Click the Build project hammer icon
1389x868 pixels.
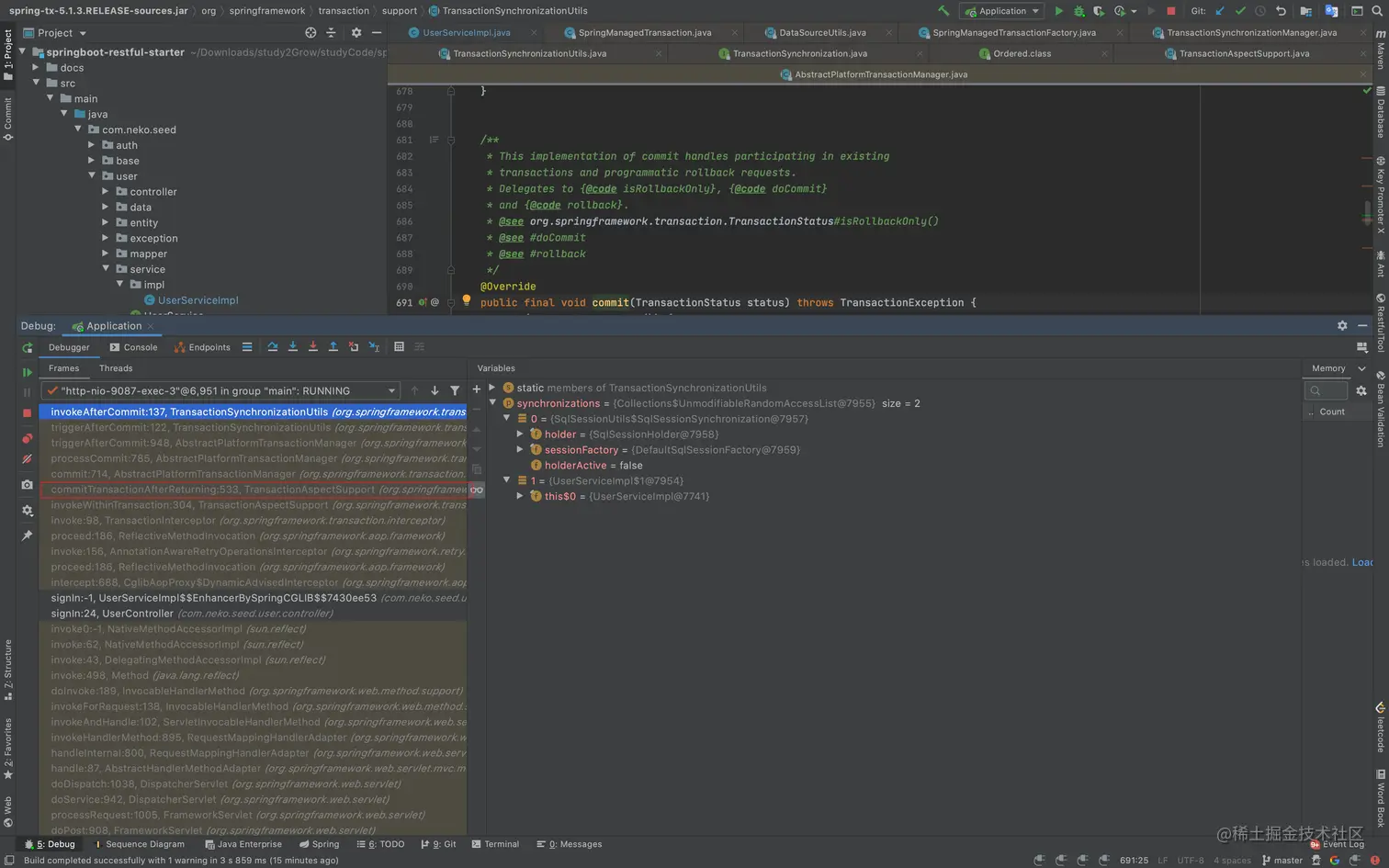pyautogui.click(x=943, y=11)
